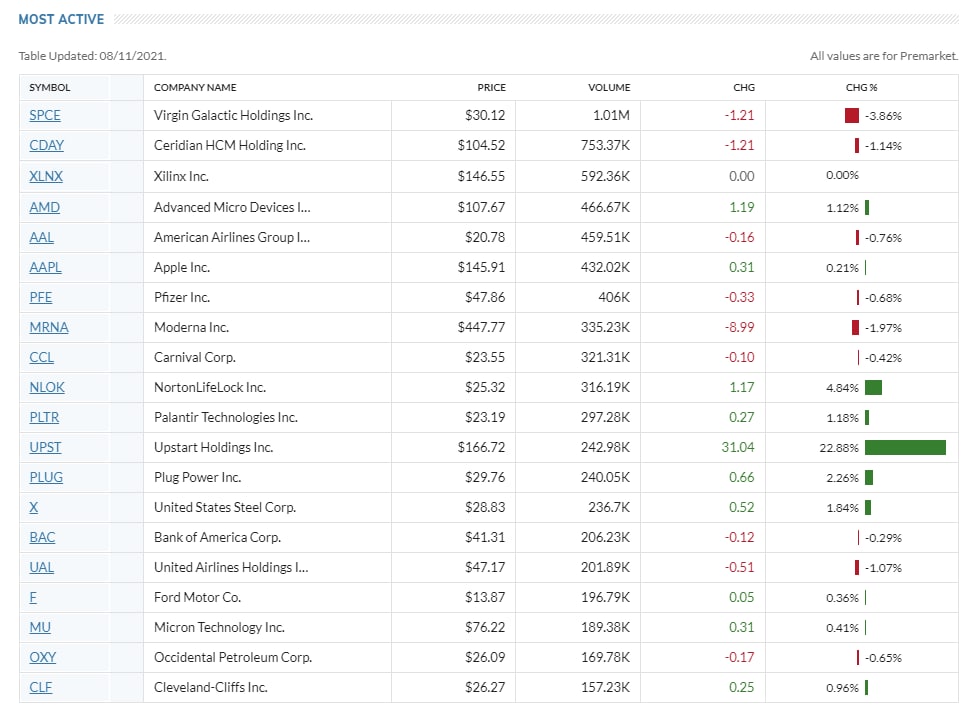Click the CHG column header
The height and width of the screenshot is (717, 975).
(x=744, y=88)
